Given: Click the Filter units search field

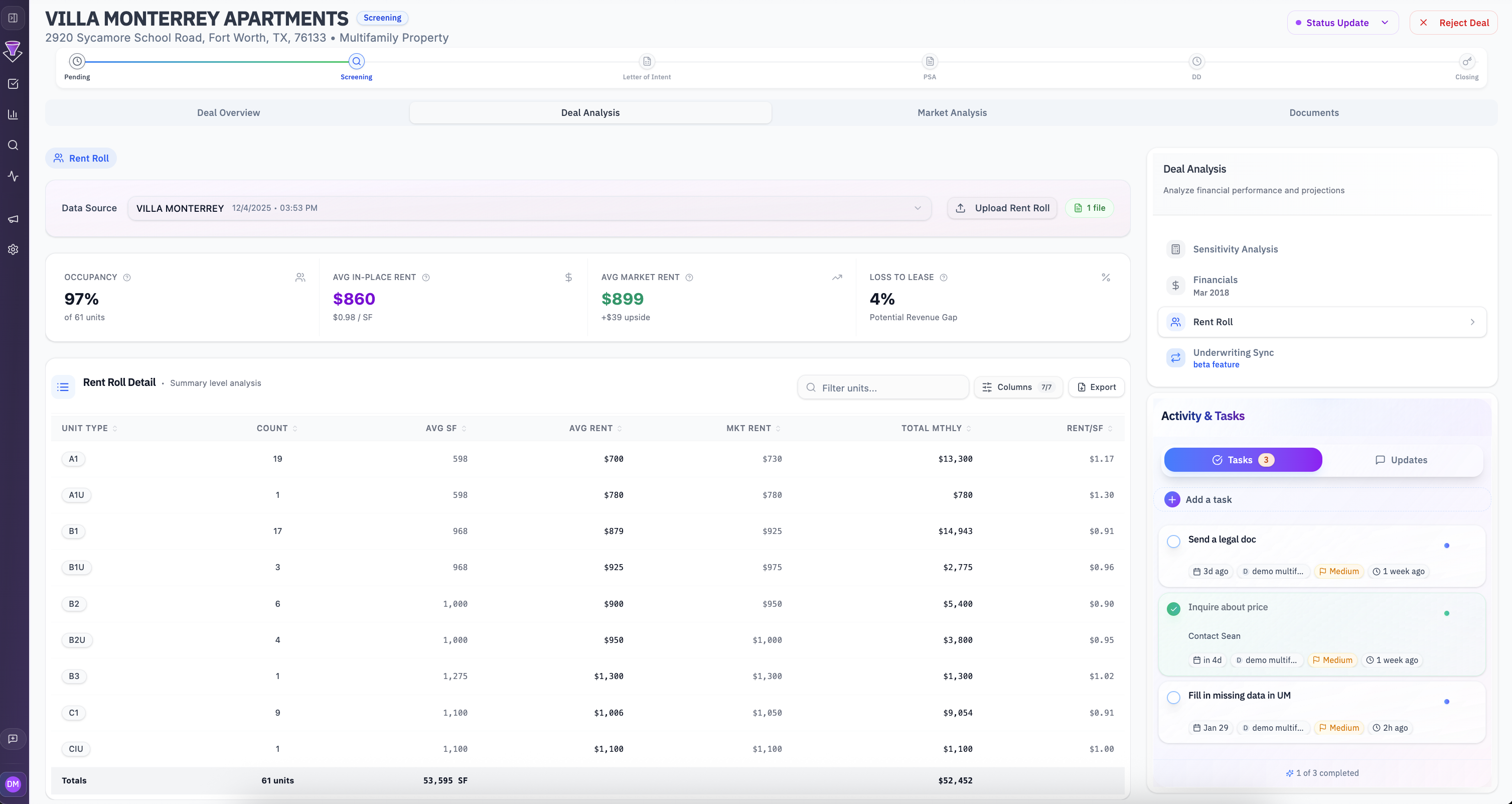Looking at the screenshot, I should click(x=883, y=387).
